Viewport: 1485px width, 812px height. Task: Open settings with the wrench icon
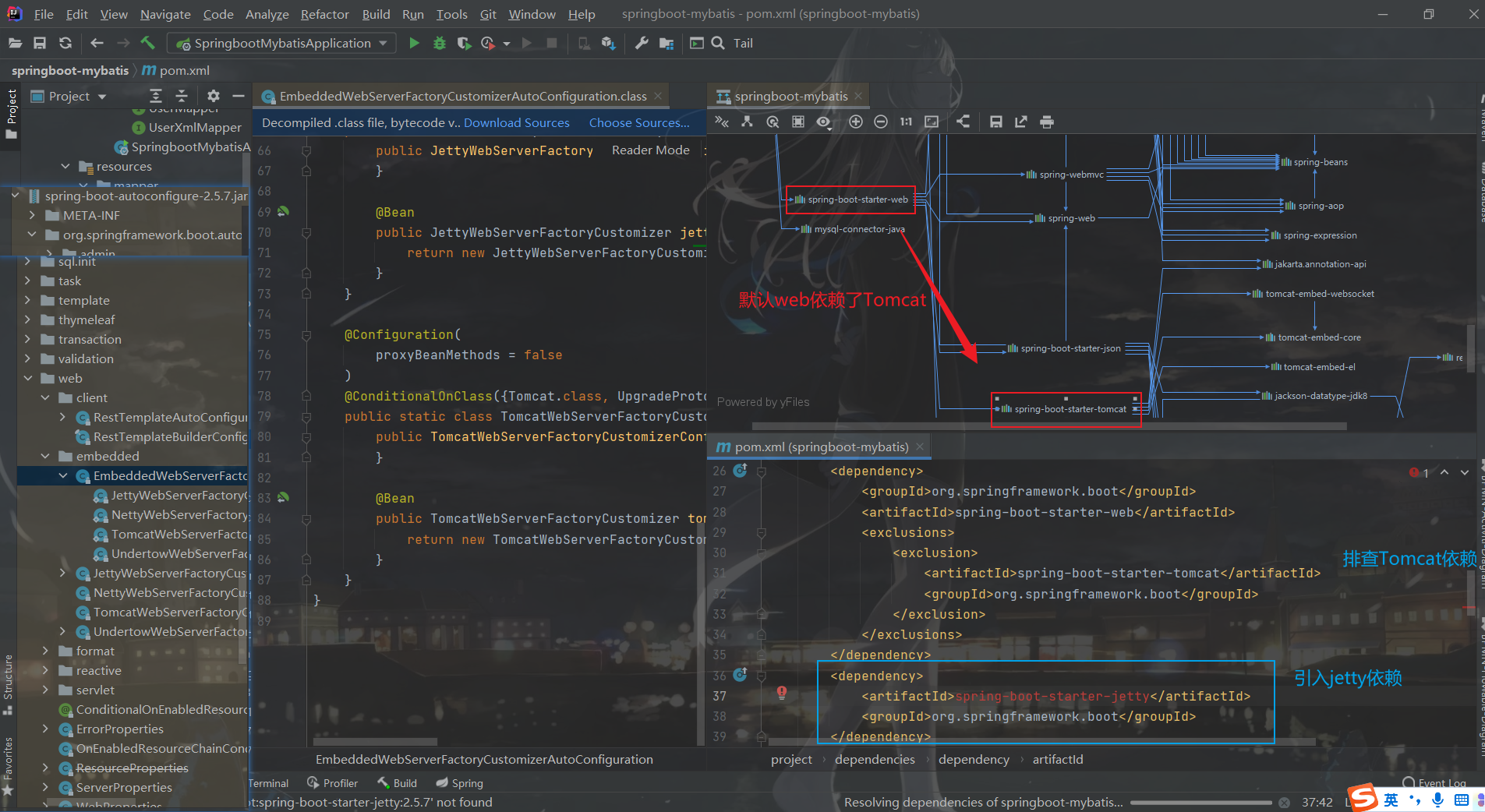(642, 44)
